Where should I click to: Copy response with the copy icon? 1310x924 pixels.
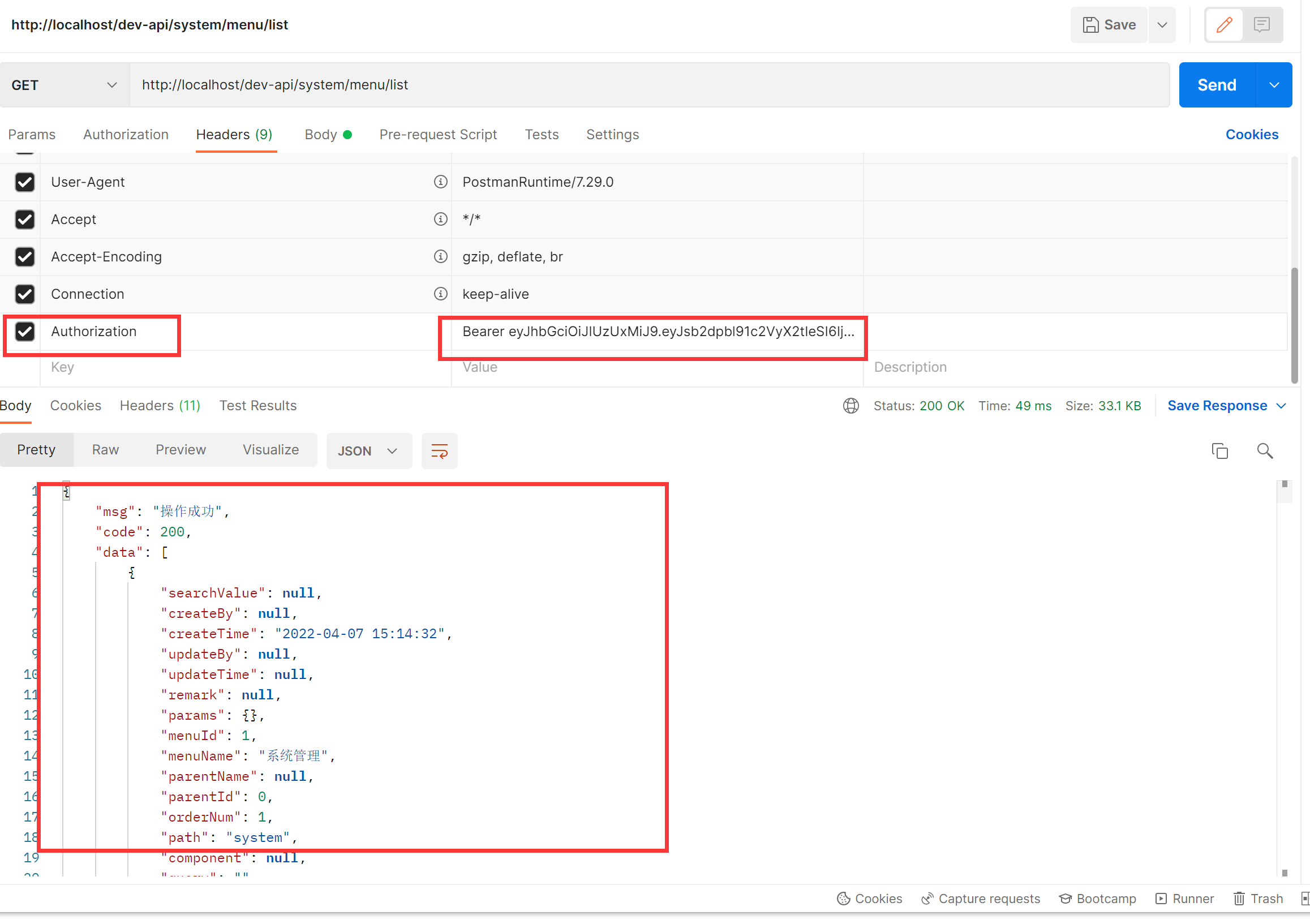click(1219, 451)
